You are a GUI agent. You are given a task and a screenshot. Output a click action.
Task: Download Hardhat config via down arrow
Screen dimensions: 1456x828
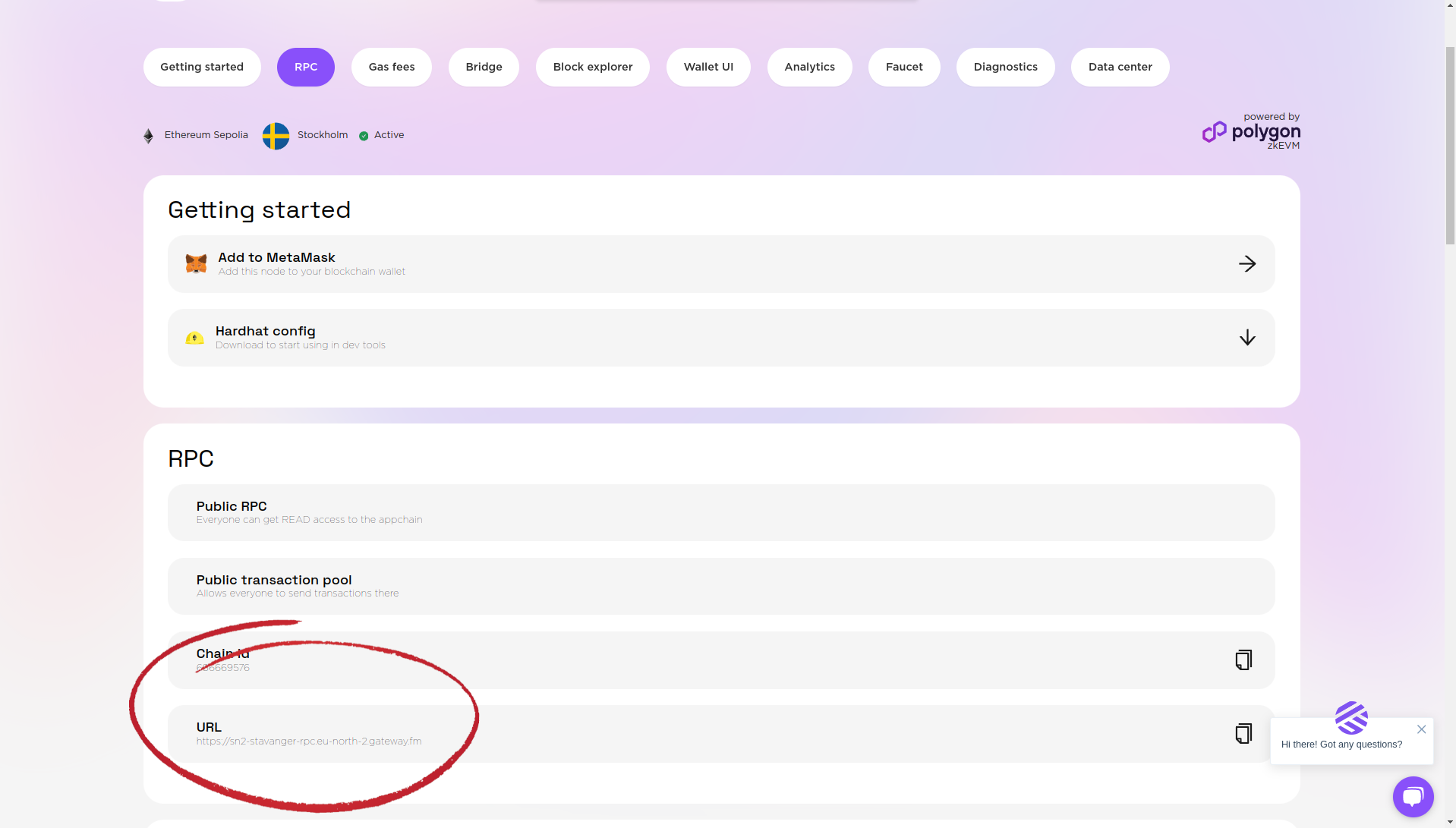tap(1246, 338)
